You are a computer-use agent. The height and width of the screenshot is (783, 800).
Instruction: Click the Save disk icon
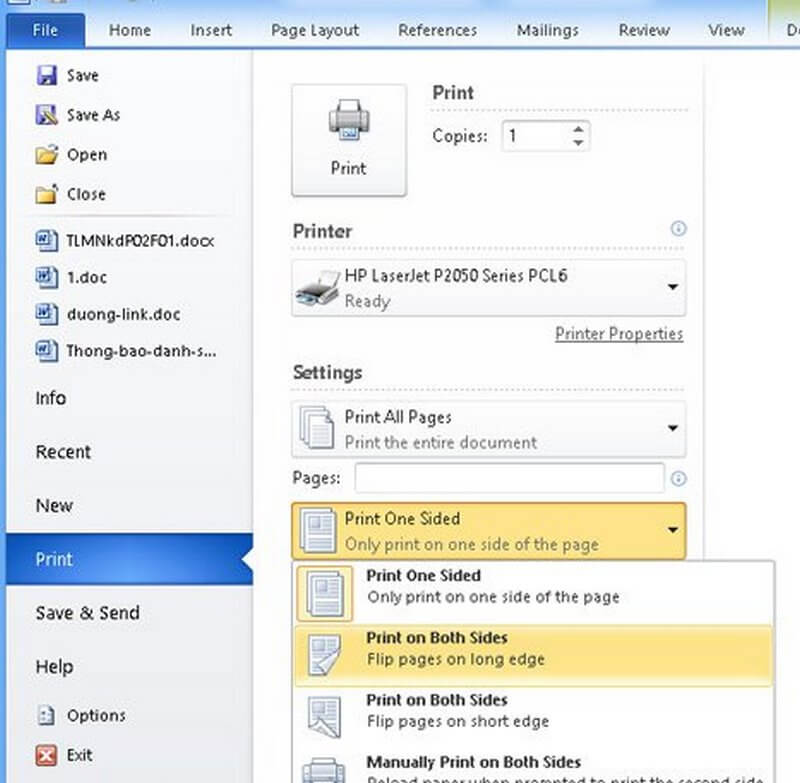pyautogui.click(x=46, y=76)
